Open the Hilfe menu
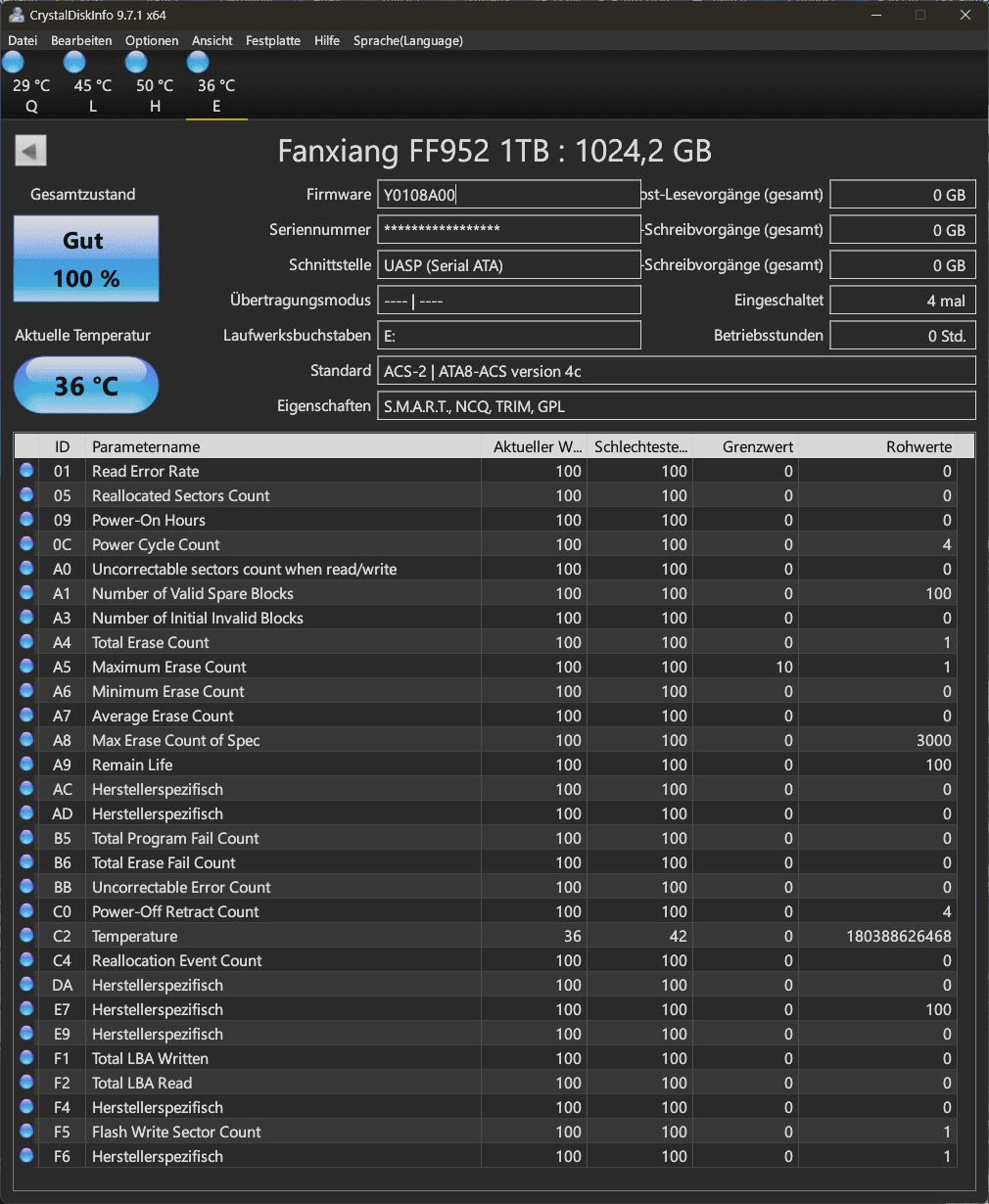This screenshot has height=1204, width=989. click(327, 40)
